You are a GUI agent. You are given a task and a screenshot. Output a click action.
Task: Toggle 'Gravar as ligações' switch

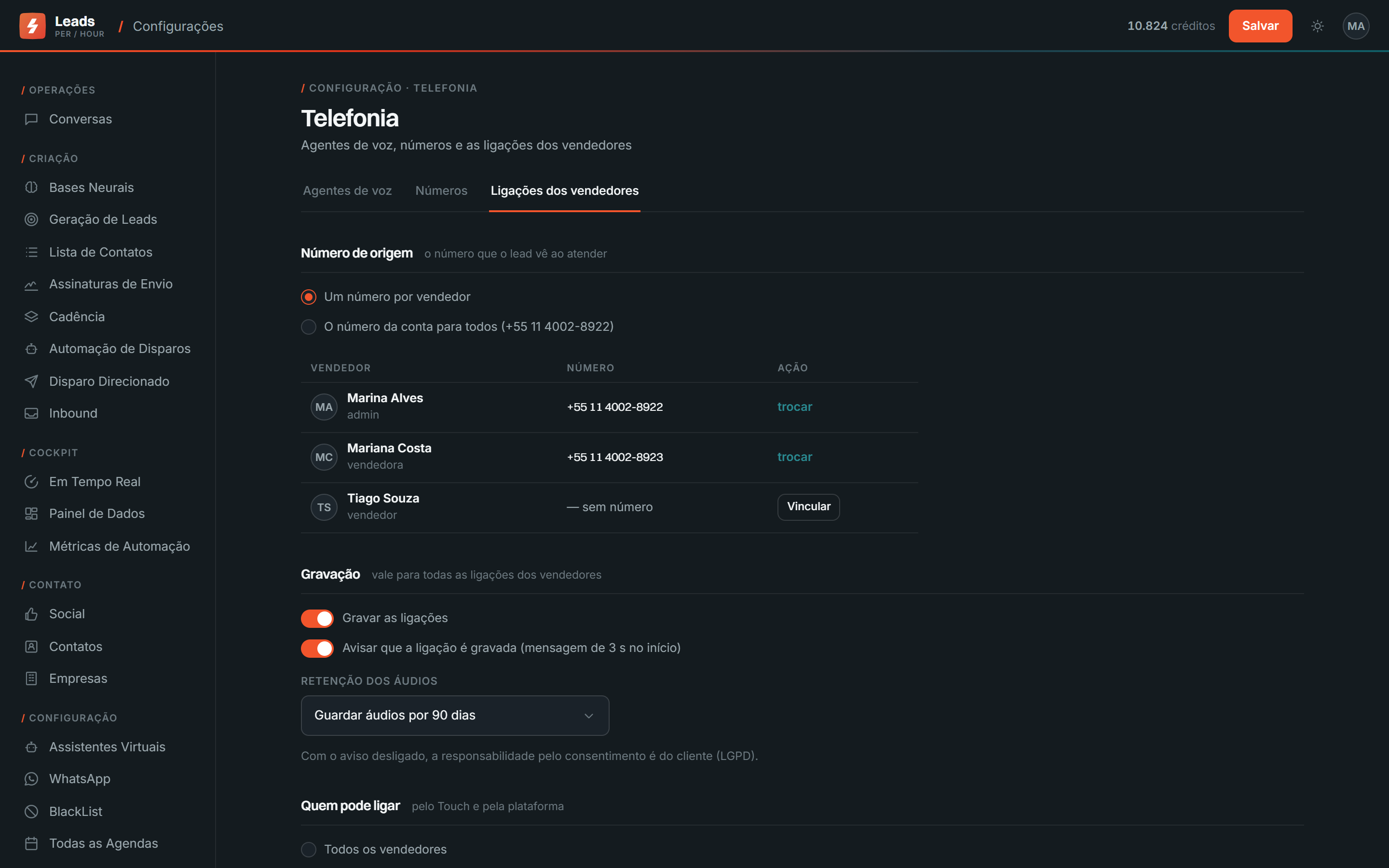(317, 618)
